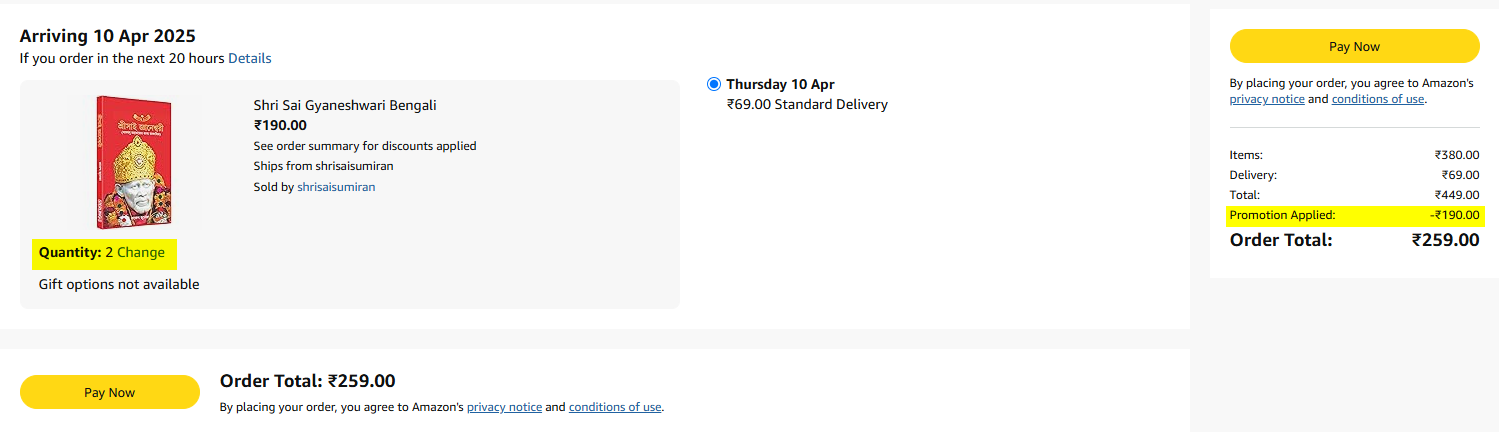The image size is (1499, 432).
Task: Click the Shri Sai Gyaneshwari Bengali product title
Action: (x=345, y=105)
